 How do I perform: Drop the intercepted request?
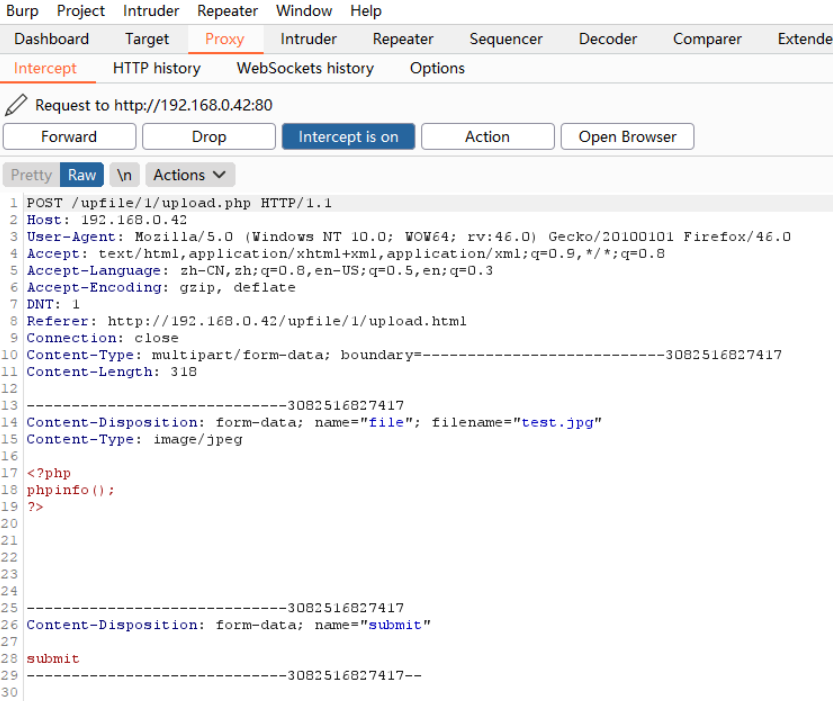coord(209,136)
